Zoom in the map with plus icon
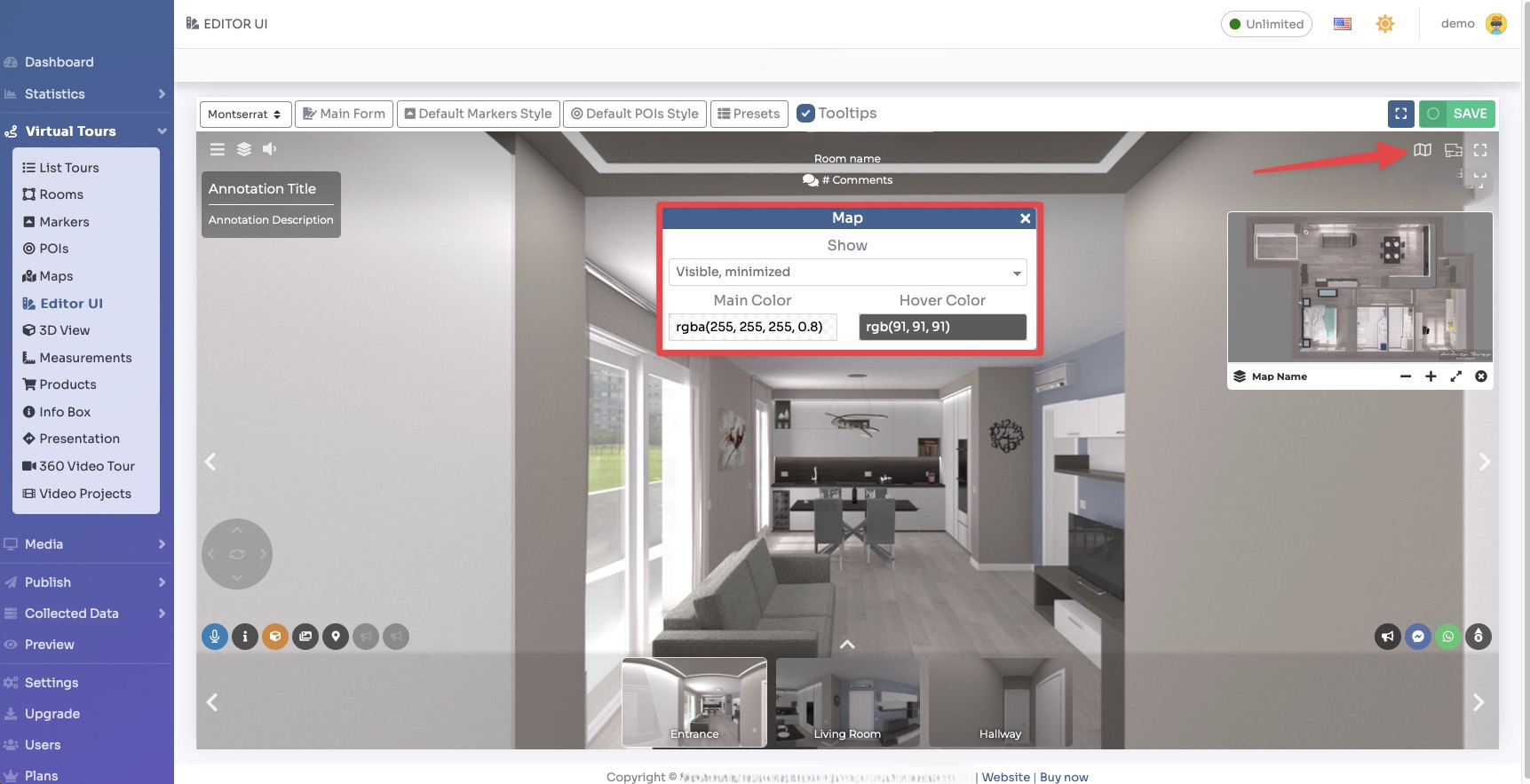The height and width of the screenshot is (784, 1530). click(1431, 376)
